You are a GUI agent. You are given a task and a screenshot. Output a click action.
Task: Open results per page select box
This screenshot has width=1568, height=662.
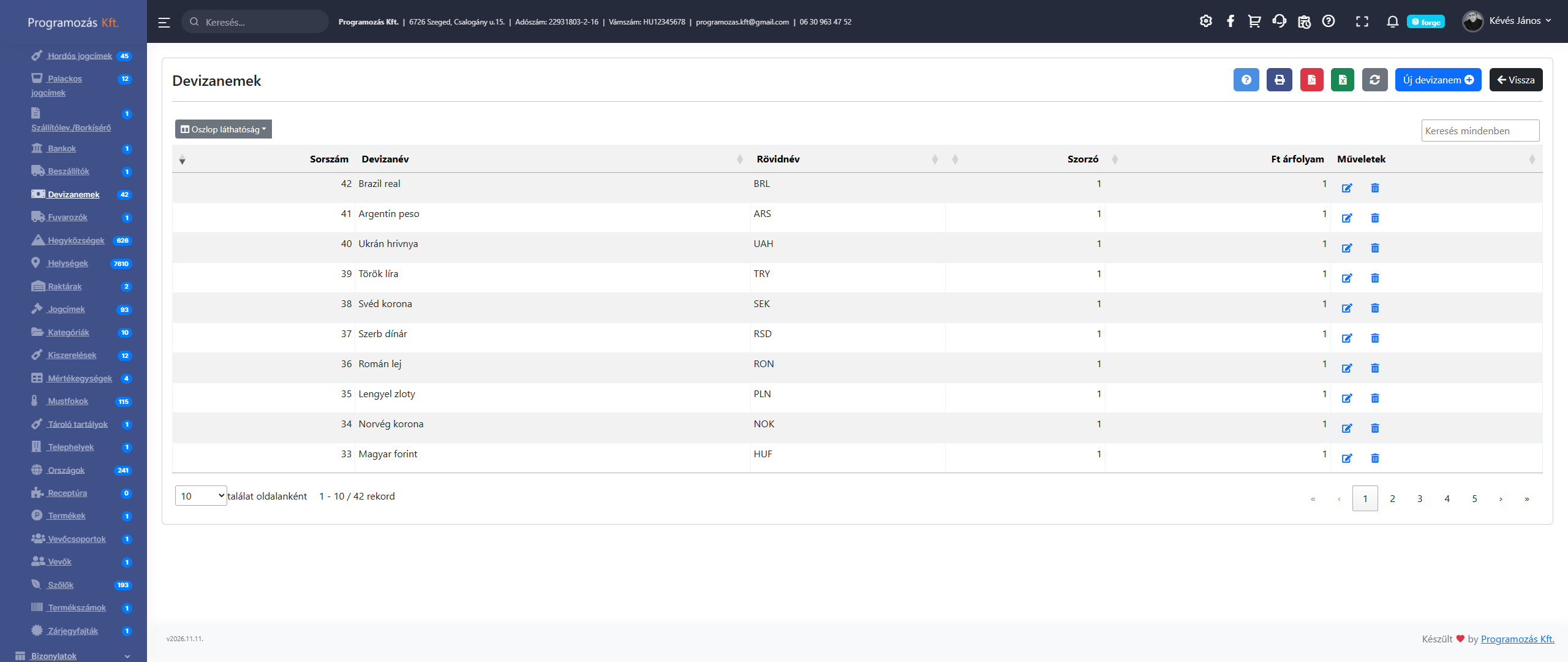pyautogui.click(x=201, y=496)
